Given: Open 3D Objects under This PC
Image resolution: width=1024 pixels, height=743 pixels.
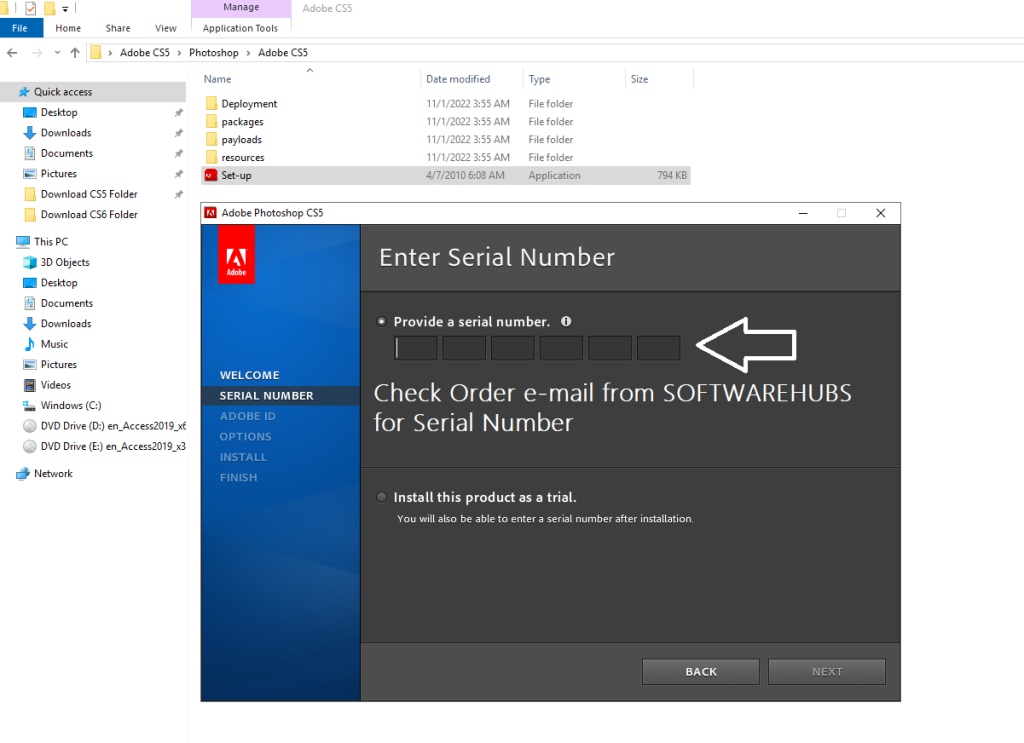Looking at the screenshot, I should pos(65,262).
